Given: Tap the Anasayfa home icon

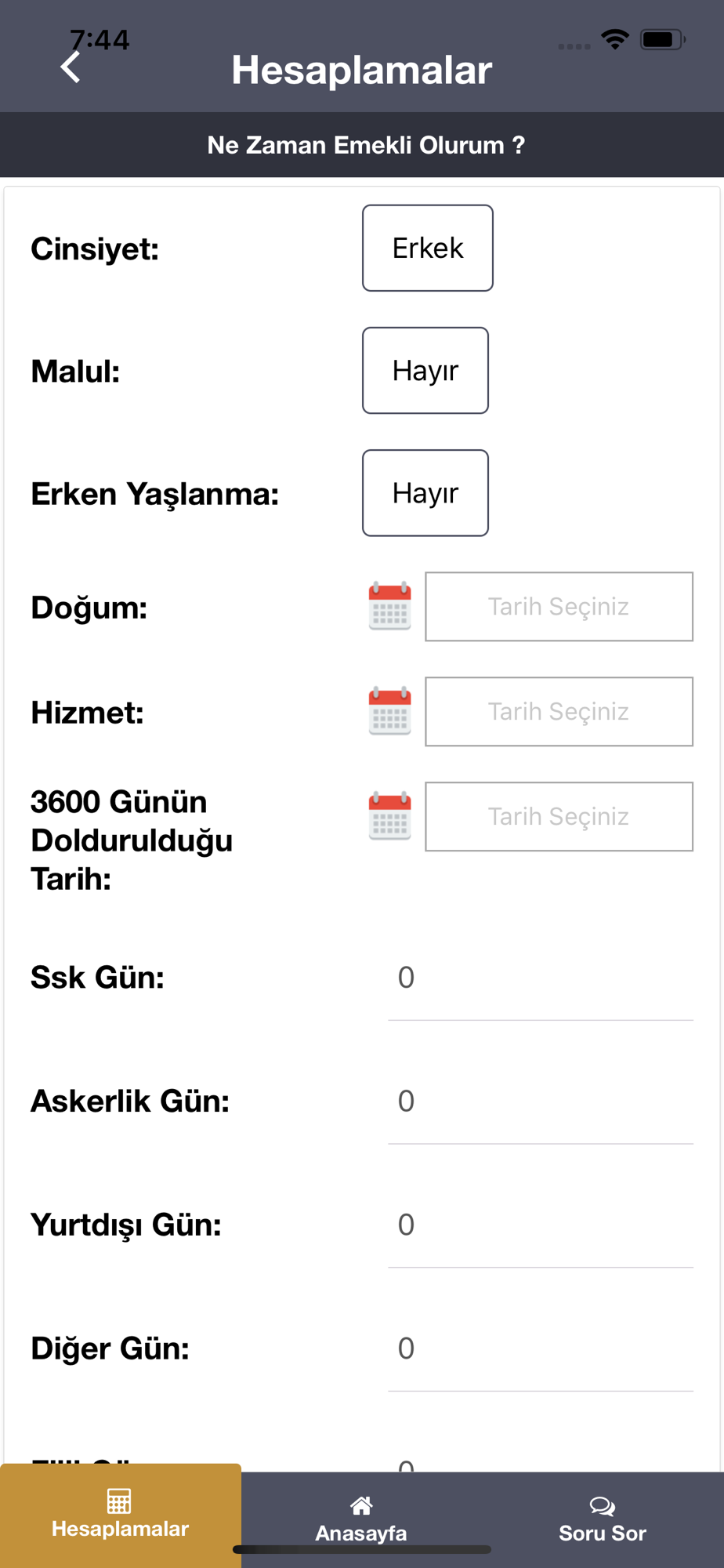Looking at the screenshot, I should pos(361,1505).
